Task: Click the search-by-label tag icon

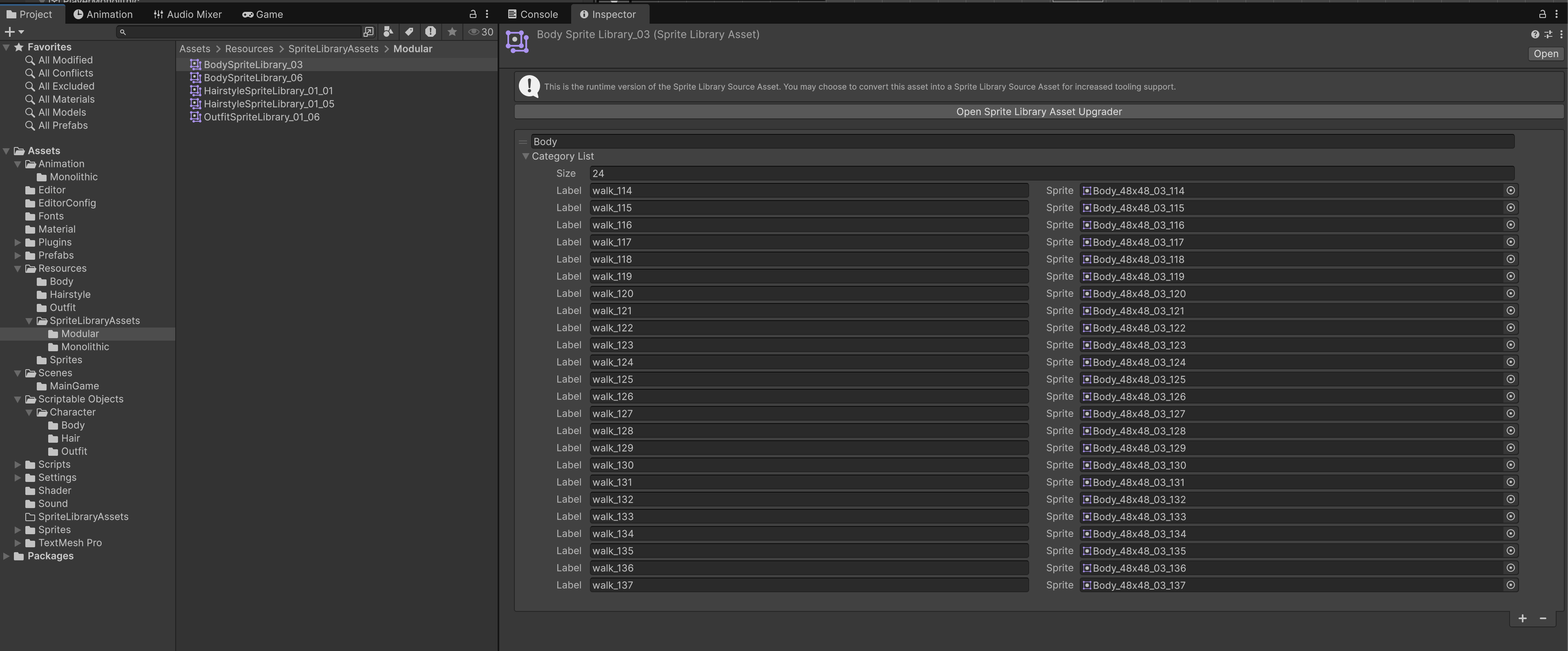Action: 409,31
